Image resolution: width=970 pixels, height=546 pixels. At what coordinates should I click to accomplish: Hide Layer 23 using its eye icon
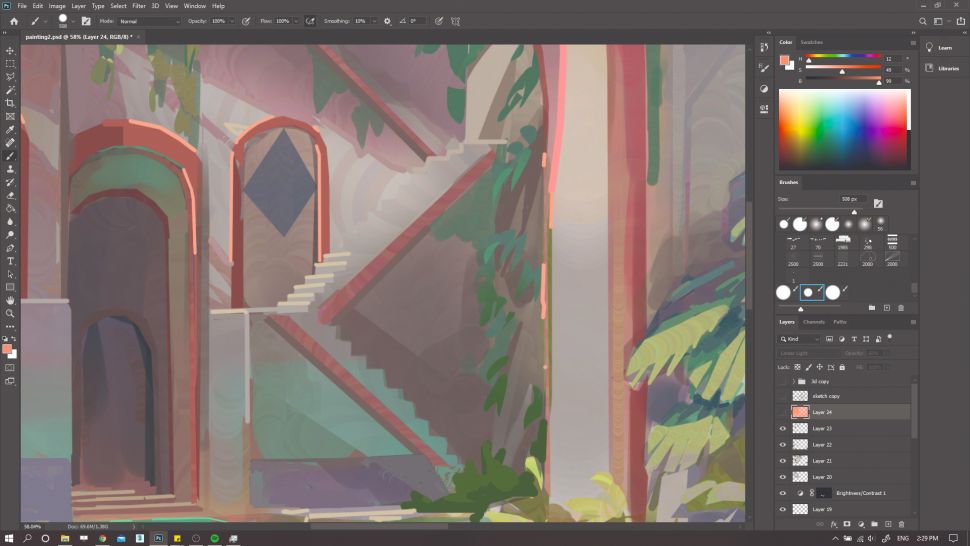[x=783, y=428]
